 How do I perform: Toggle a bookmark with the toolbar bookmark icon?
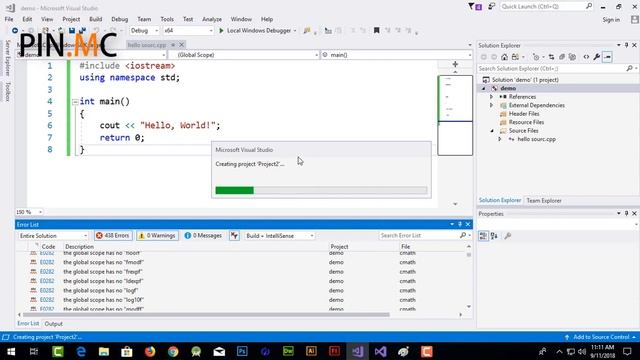[x=377, y=31]
